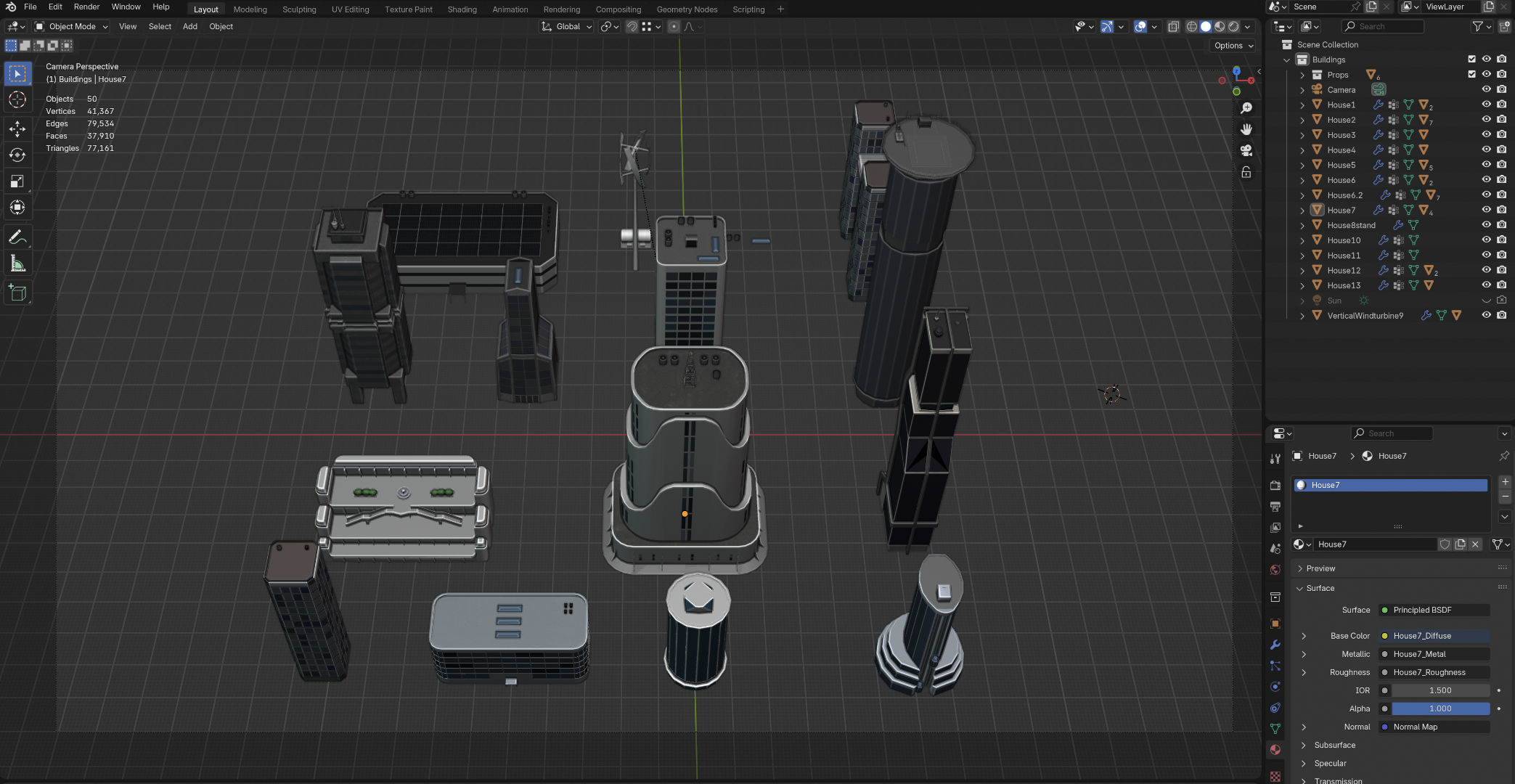
Task: Open the Object Mode dropdown
Action: (x=71, y=27)
